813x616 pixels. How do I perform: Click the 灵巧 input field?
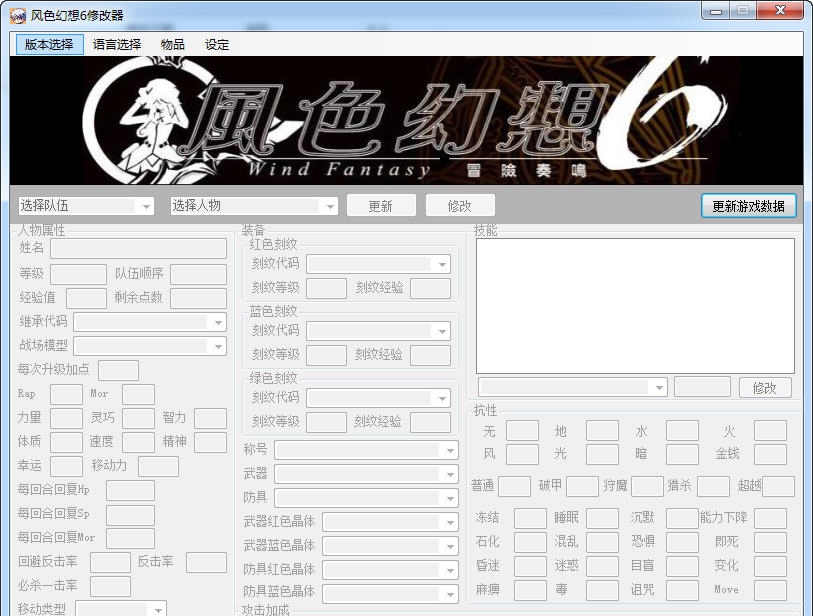138,418
